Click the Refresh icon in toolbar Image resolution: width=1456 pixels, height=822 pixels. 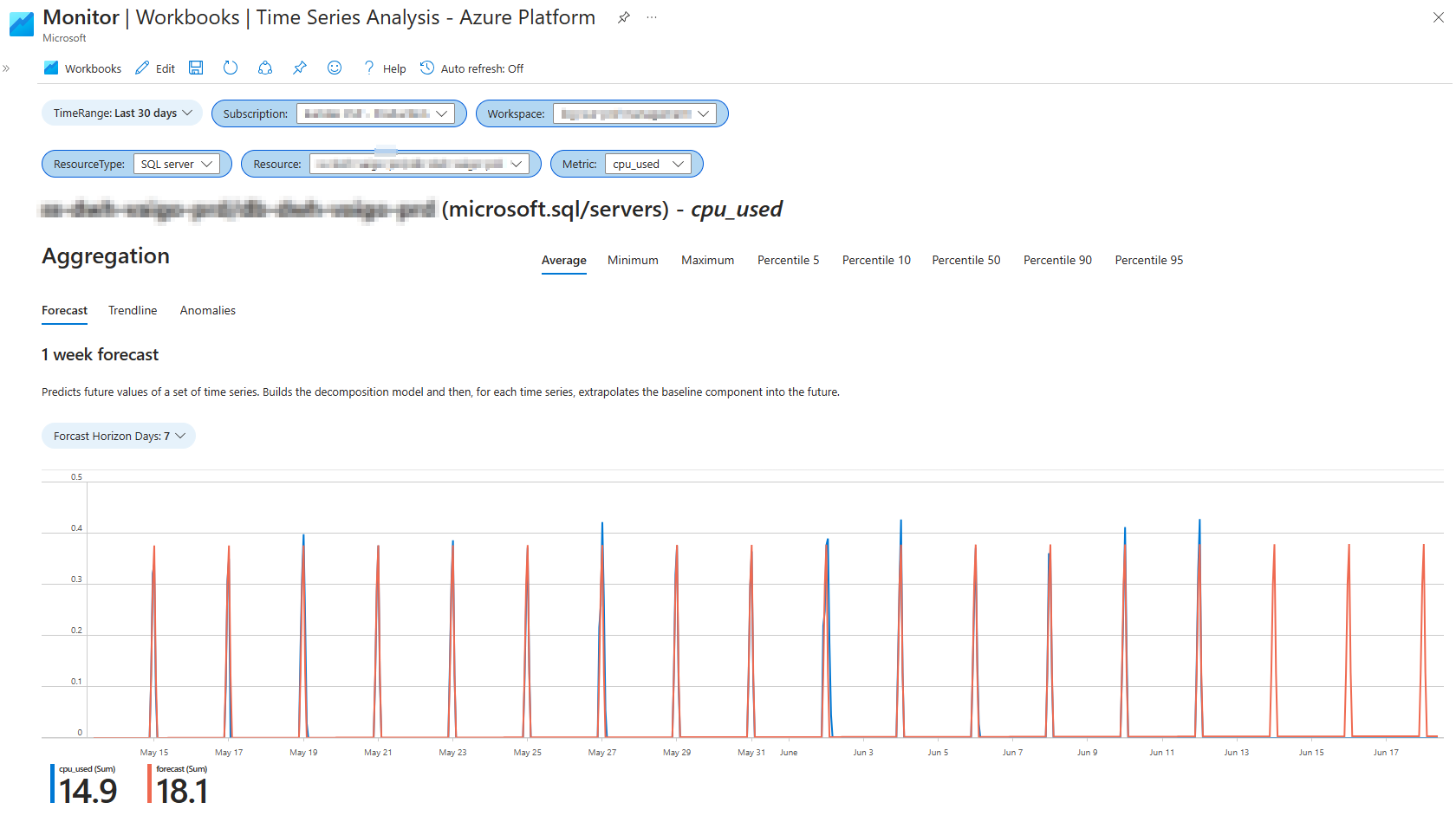tap(231, 68)
